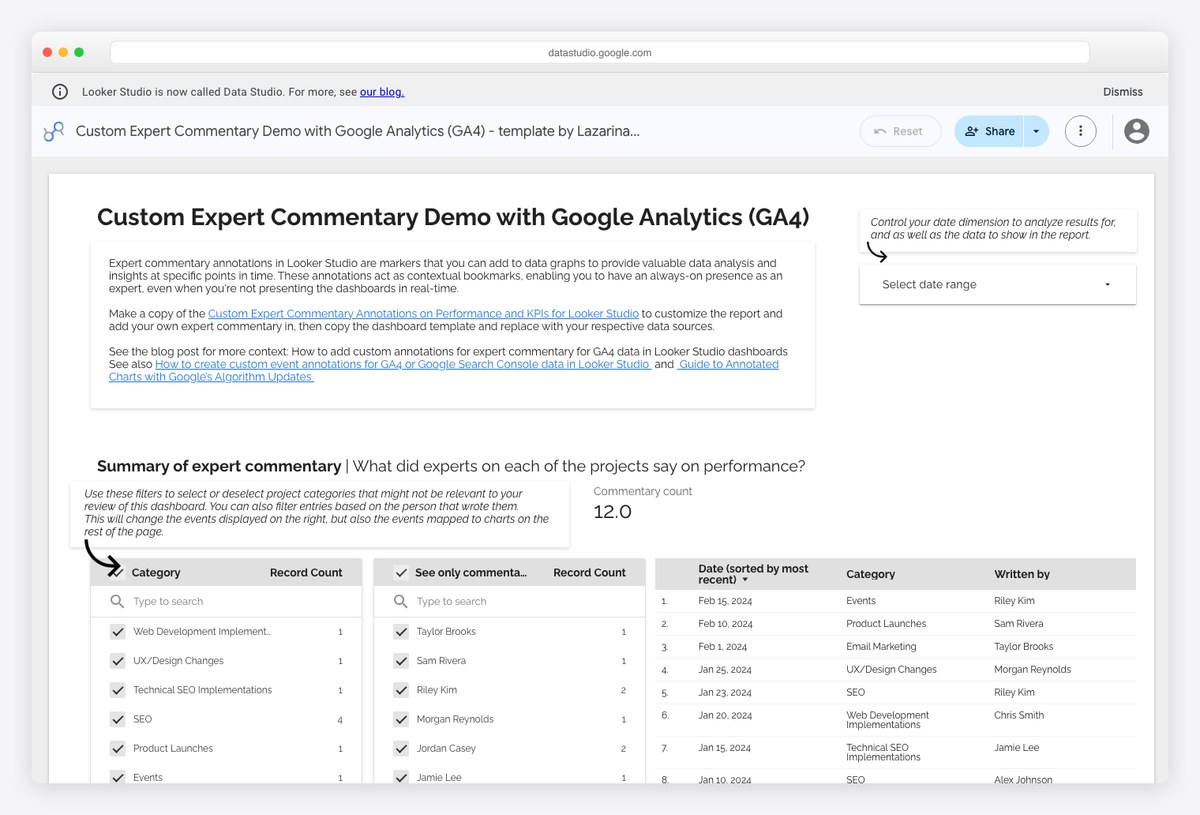Screen dimensions: 1200x815
Task: Uncheck Technical SEO Implementations category
Action: (117, 690)
